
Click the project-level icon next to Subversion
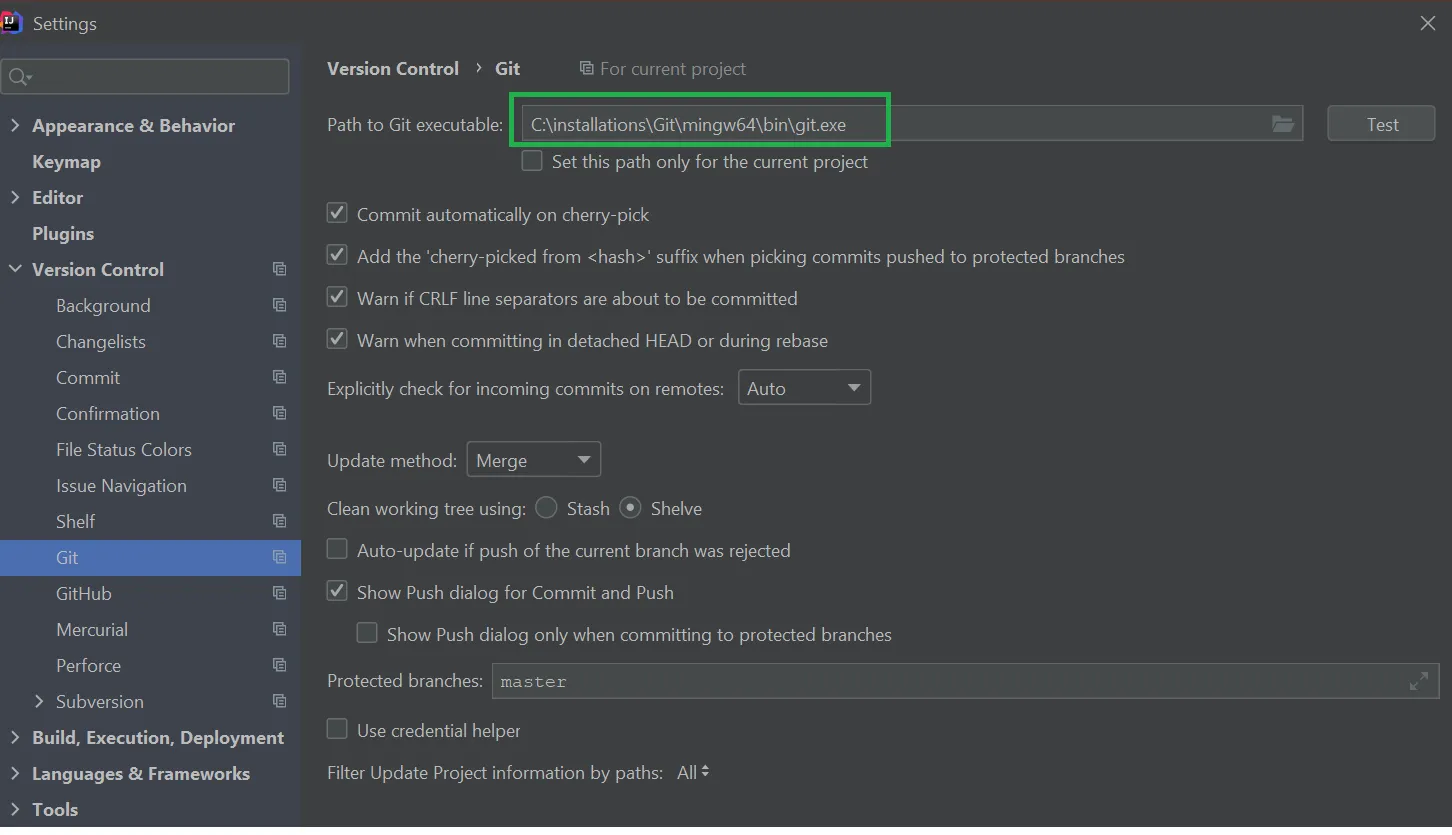pyautogui.click(x=280, y=701)
